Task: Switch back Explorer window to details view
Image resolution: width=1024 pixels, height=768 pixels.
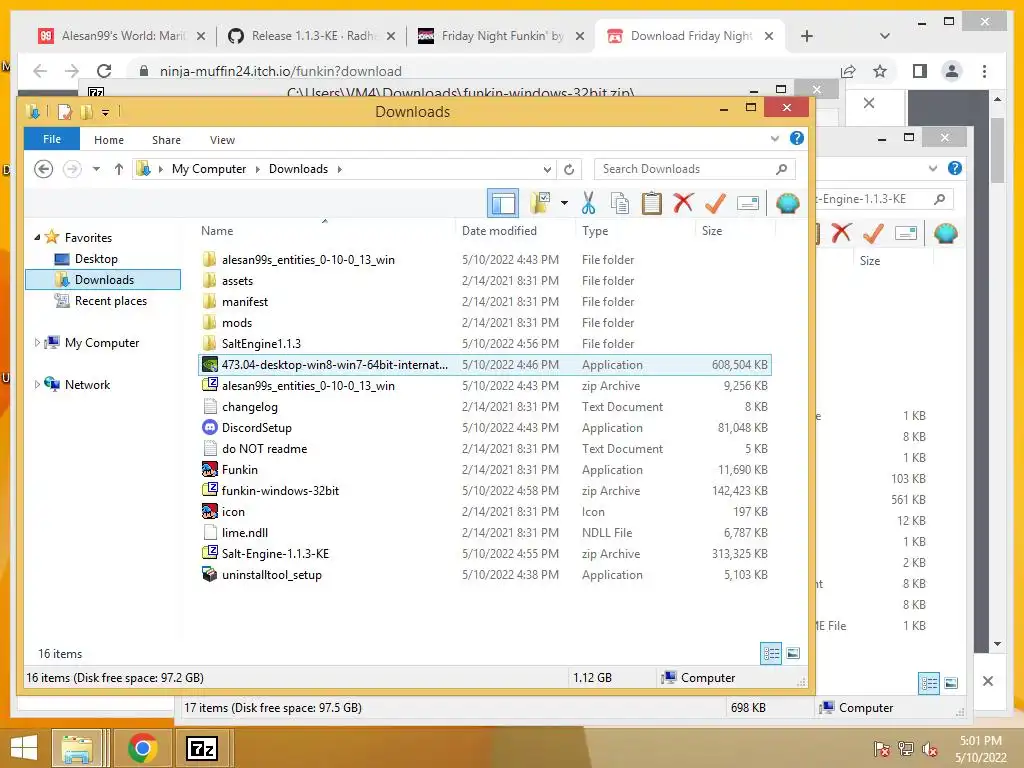Action: click(929, 683)
